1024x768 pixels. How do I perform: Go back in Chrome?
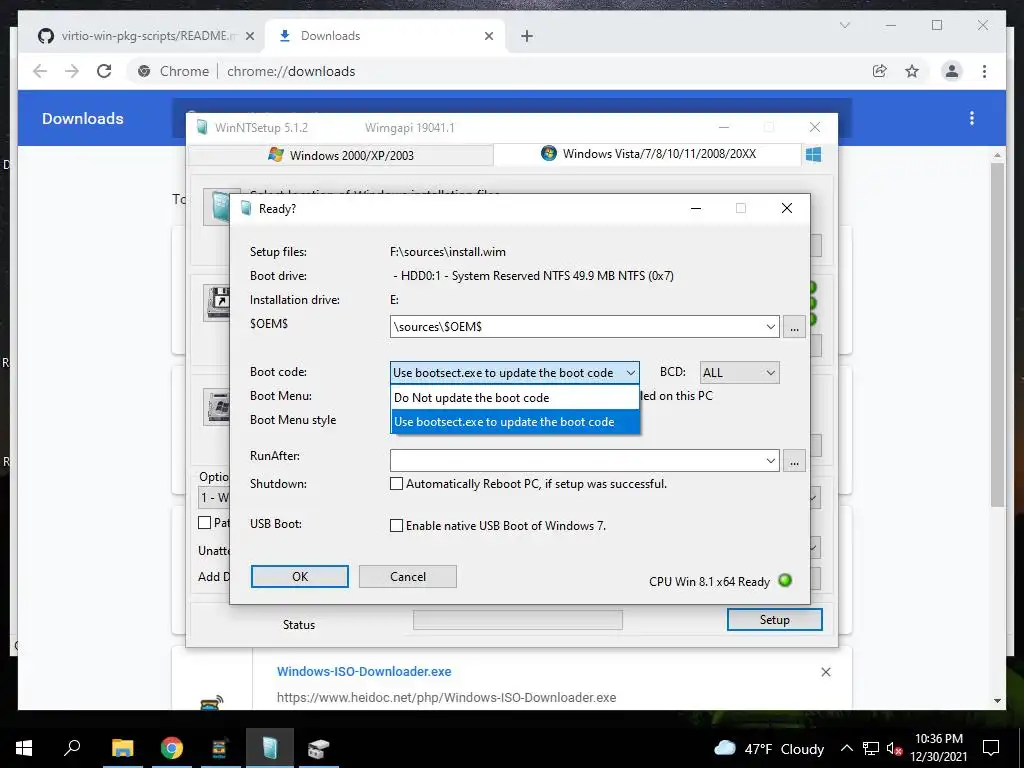click(x=40, y=71)
